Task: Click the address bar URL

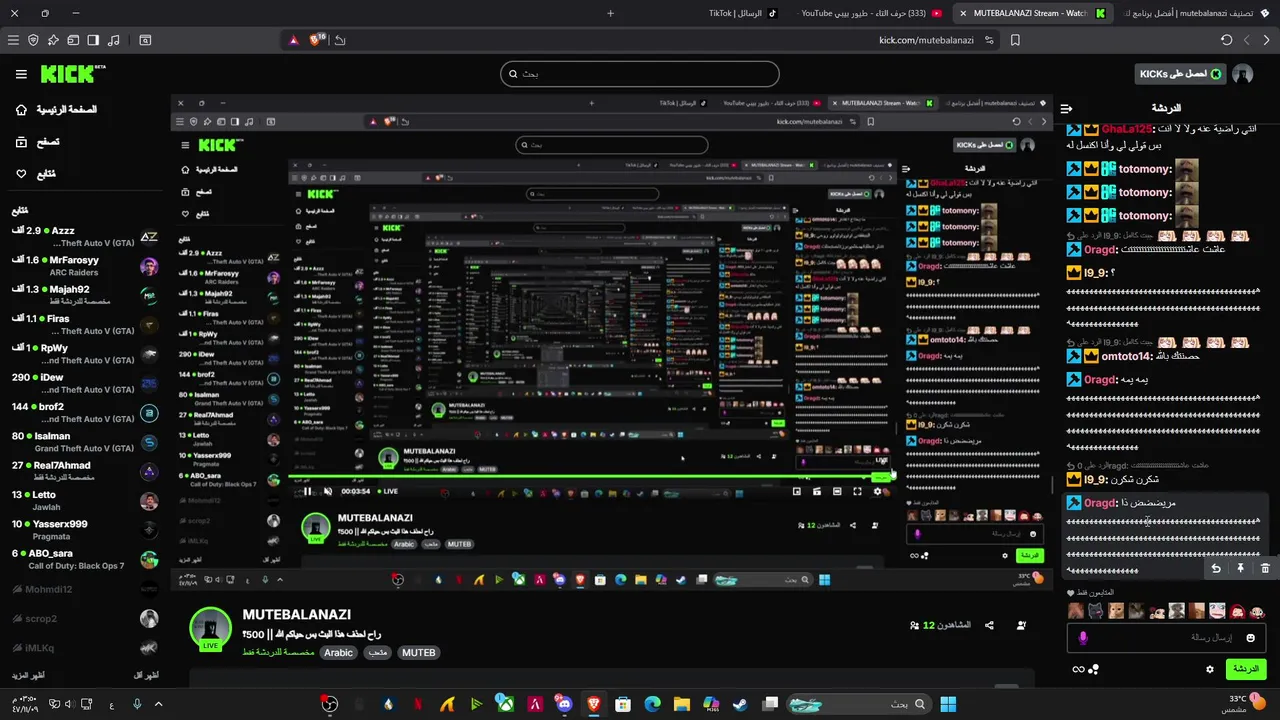Action: (926, 40)
